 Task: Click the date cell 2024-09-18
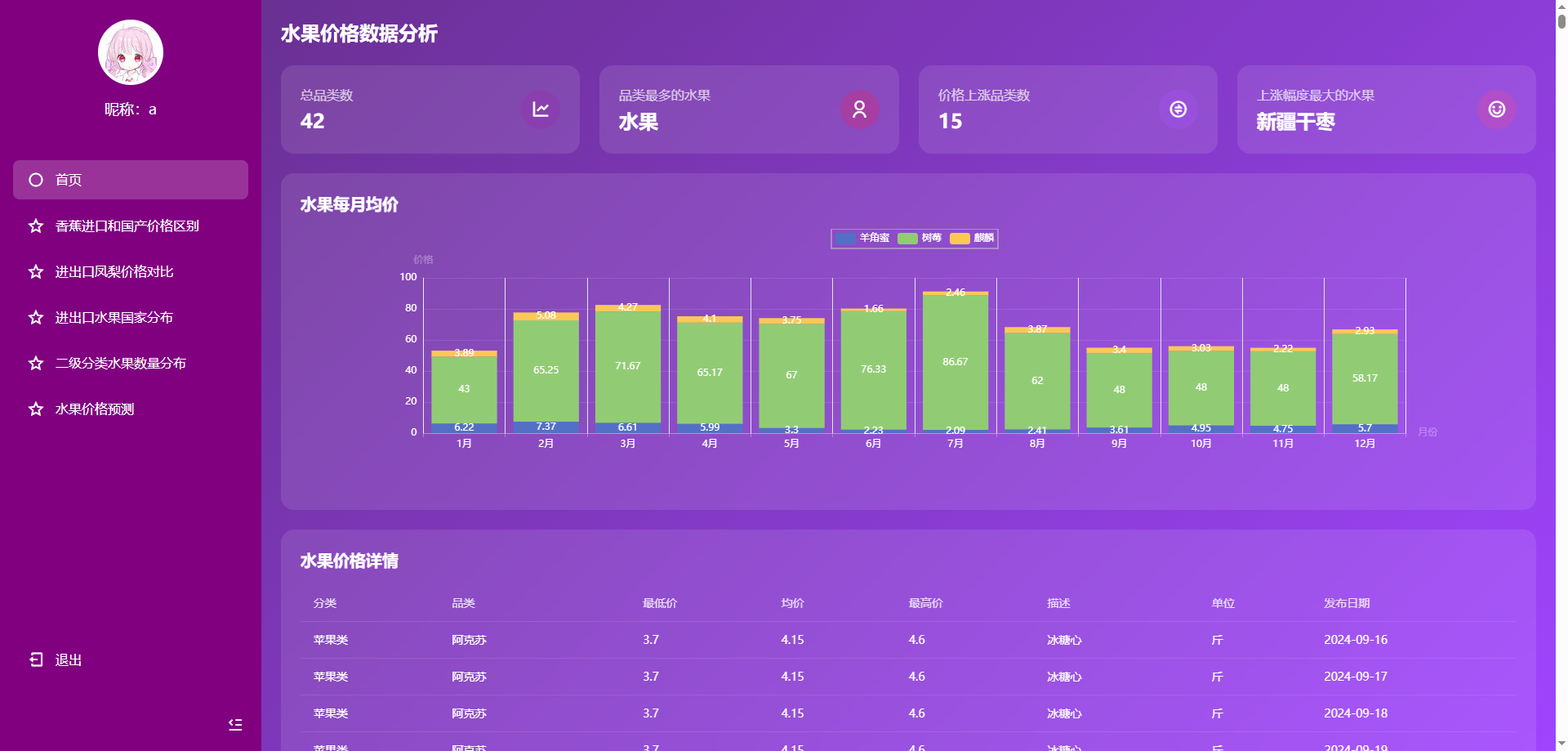1356,713
